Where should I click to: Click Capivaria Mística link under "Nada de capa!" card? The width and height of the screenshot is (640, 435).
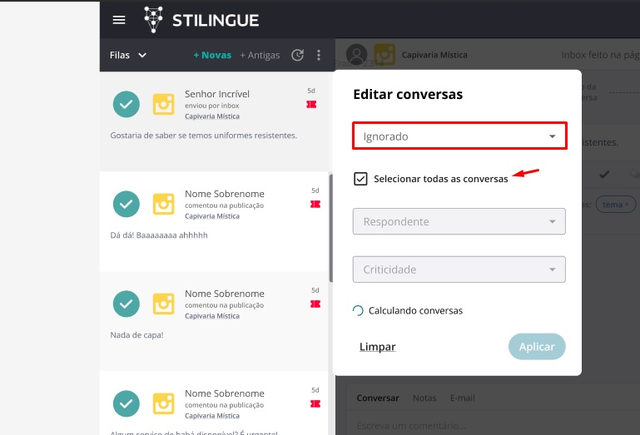(x=212, y=316)
